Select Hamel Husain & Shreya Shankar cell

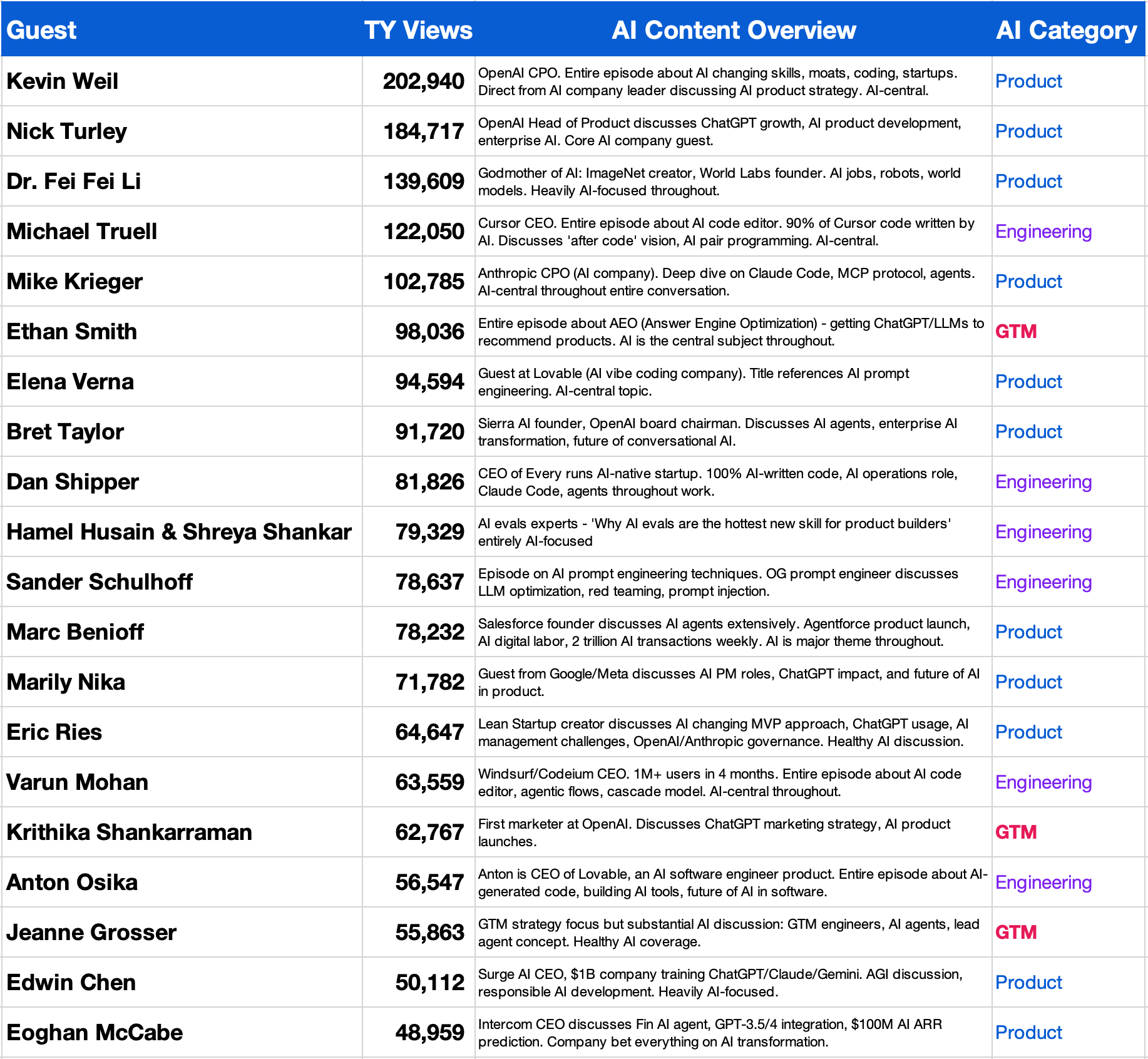pyautogui.click(x=182, y=532)
